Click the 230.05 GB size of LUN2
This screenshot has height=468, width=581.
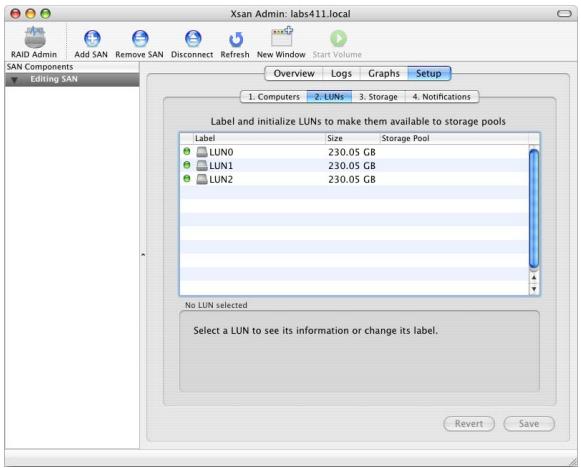tap(352, 179)
